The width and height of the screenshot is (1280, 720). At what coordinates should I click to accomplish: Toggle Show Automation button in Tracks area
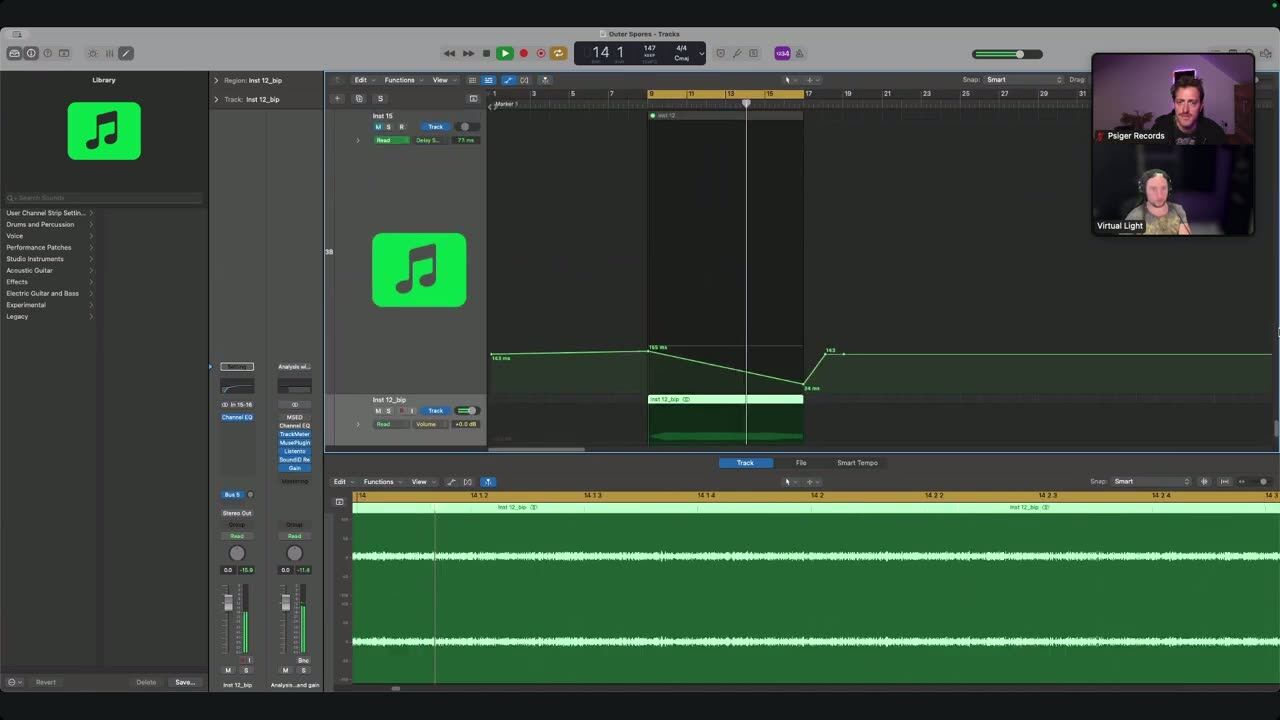coord(507,80)
